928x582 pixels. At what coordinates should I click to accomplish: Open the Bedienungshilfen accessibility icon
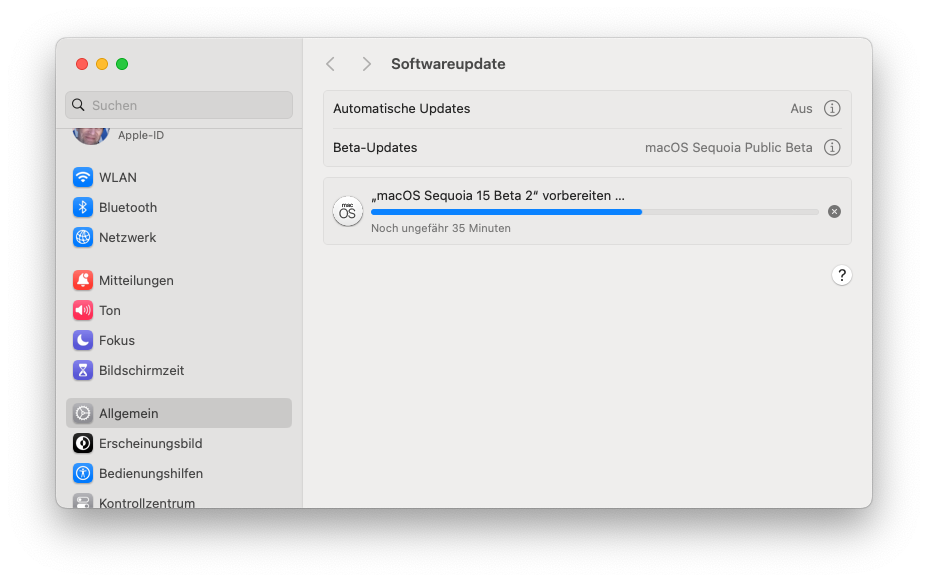(x=83, y=473)
